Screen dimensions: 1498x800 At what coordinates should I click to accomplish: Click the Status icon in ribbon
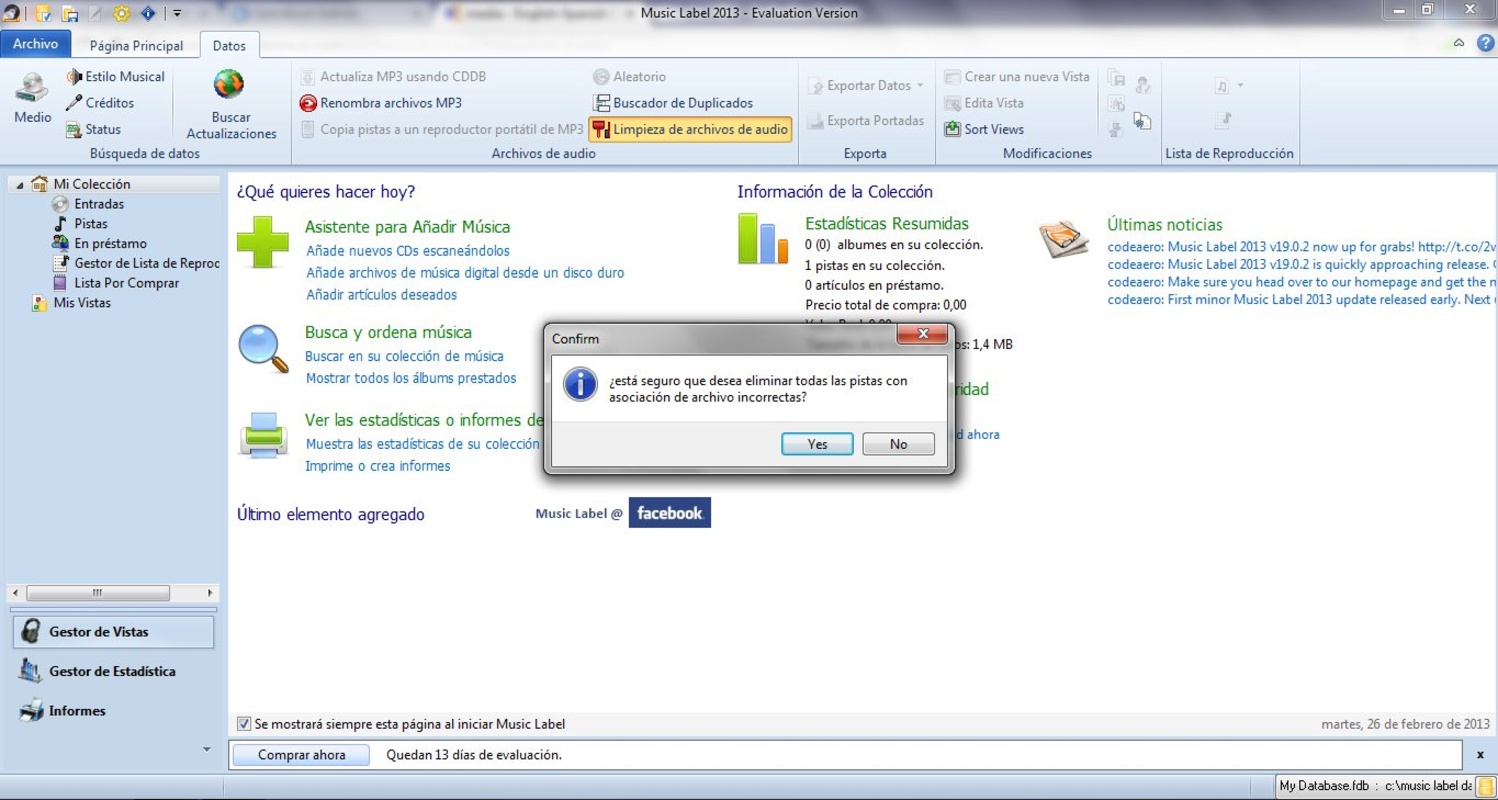[74, 129]
